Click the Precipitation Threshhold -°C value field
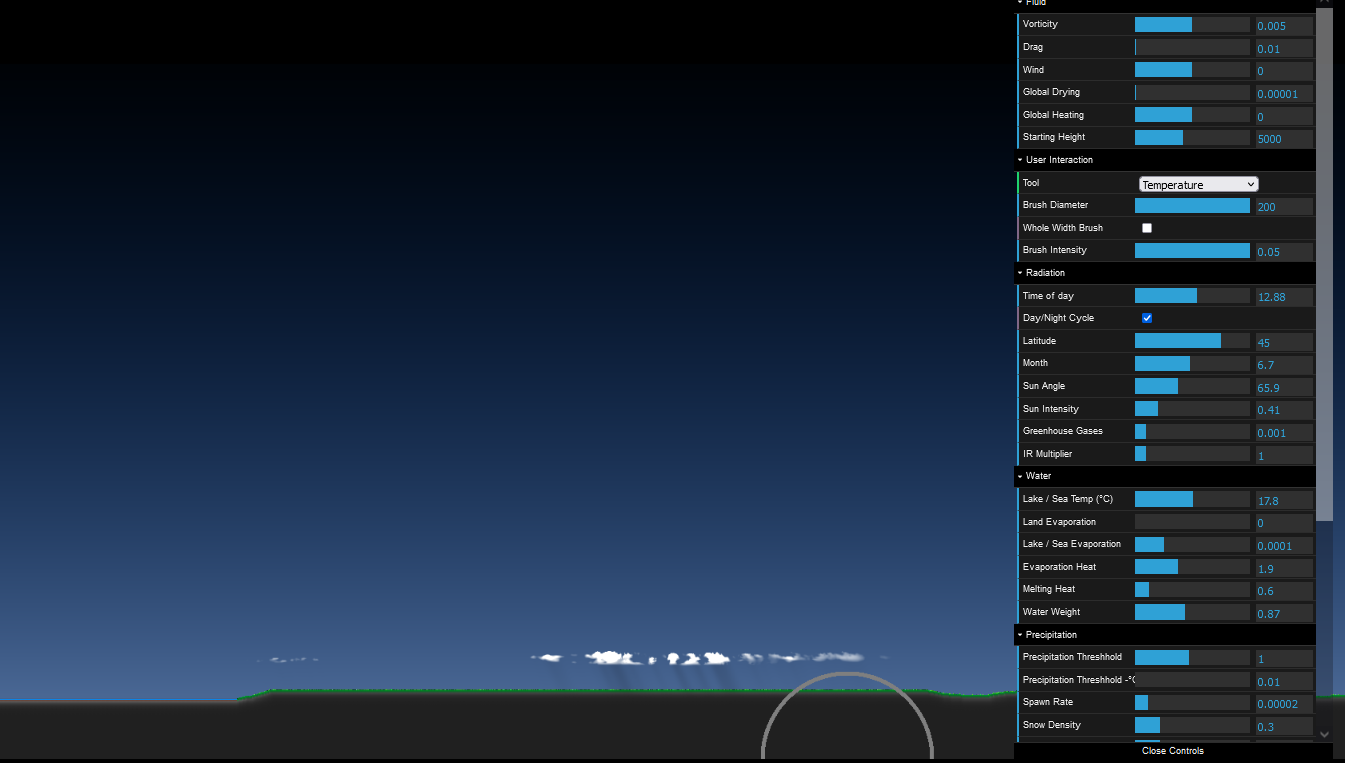 point(1284,681)
